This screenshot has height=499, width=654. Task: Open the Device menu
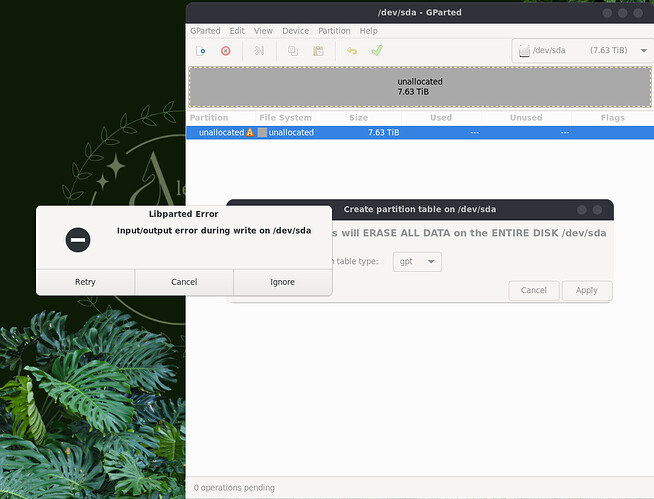[x=295, y=31]
